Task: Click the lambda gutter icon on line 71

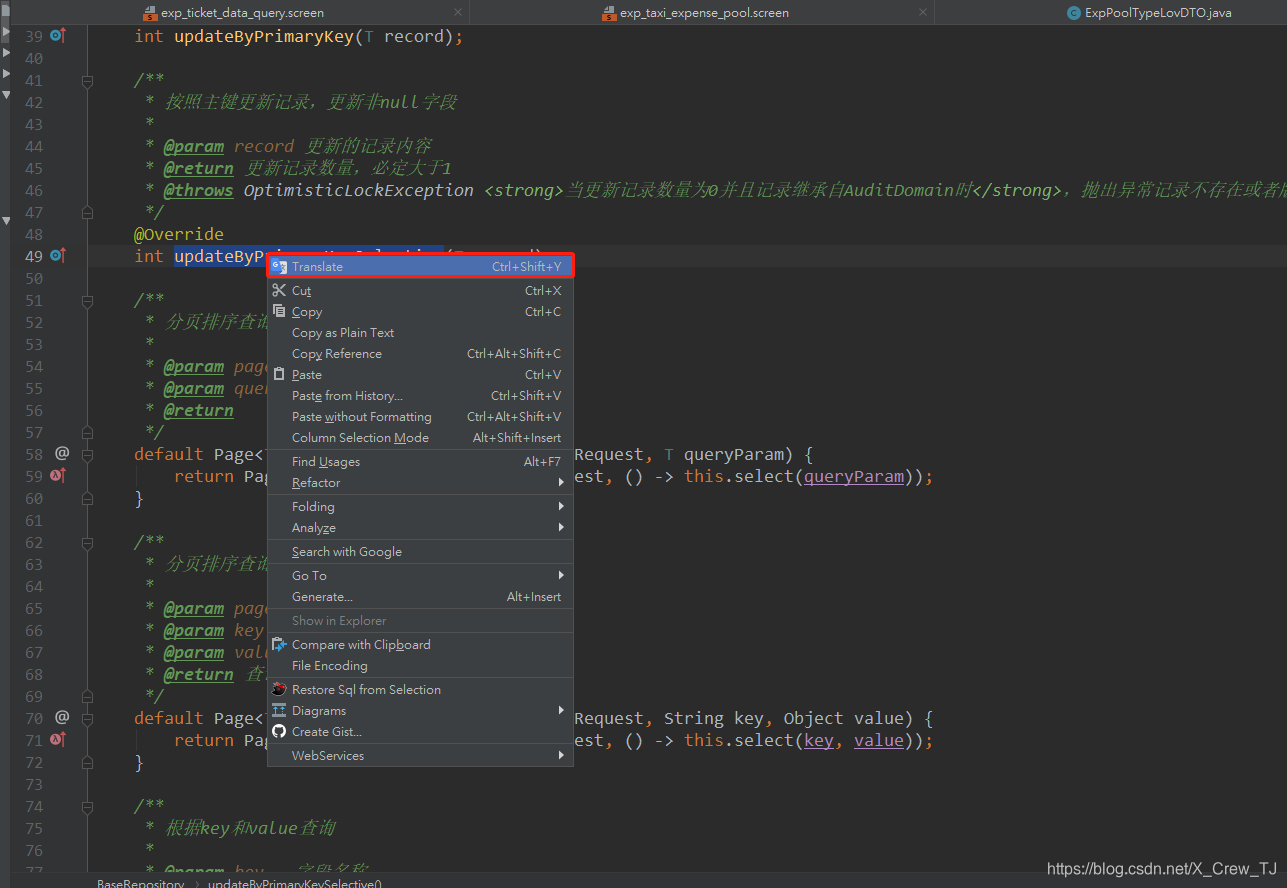Action: (58, 740)
